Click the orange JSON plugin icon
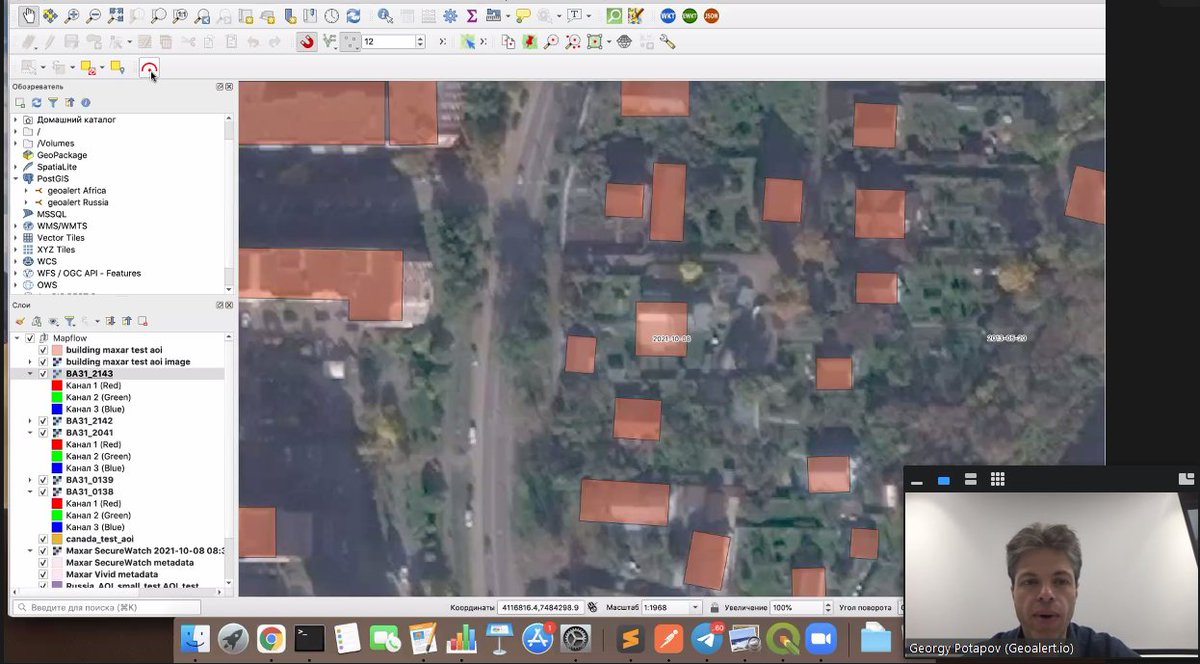 point(711,16)
